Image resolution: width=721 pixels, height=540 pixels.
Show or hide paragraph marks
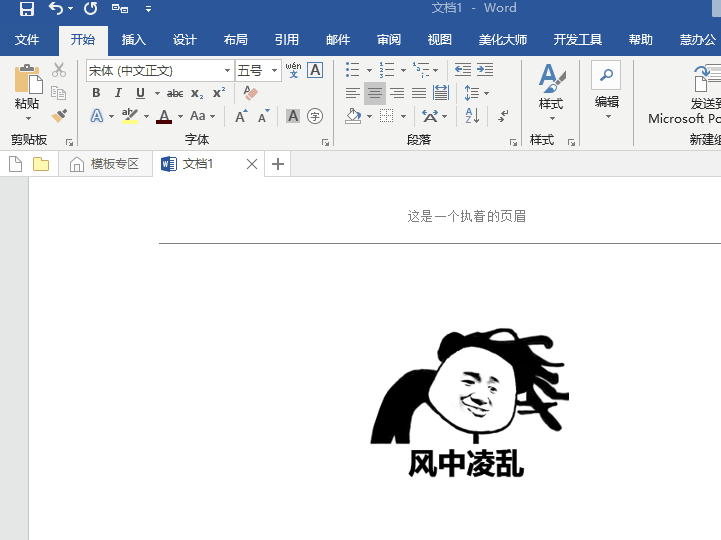[x=503, y=116]
